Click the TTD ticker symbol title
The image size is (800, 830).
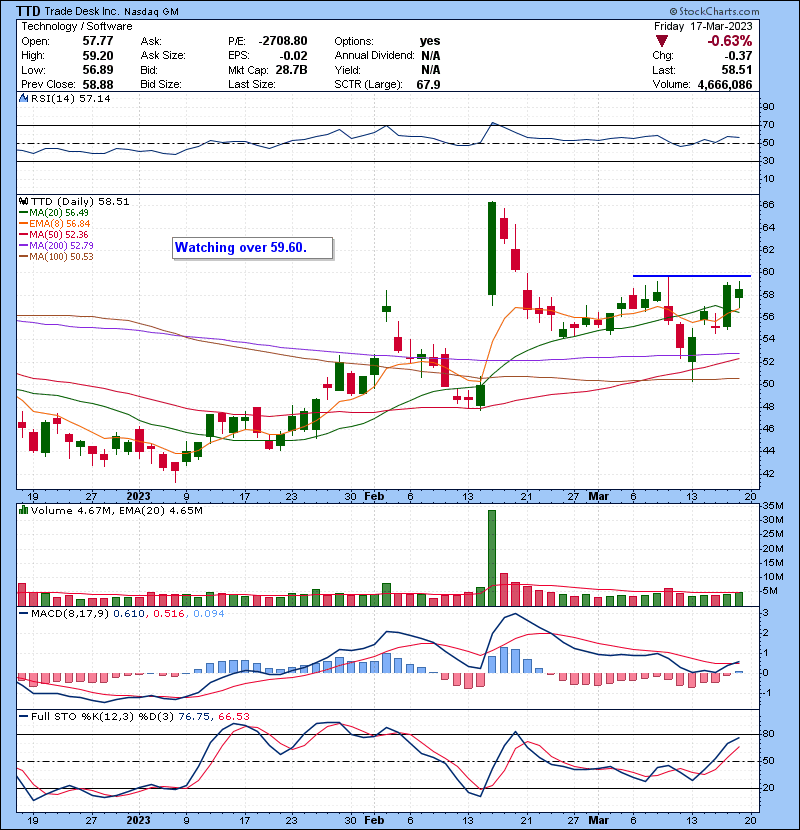pyautogui.click(x=28, y=11)
